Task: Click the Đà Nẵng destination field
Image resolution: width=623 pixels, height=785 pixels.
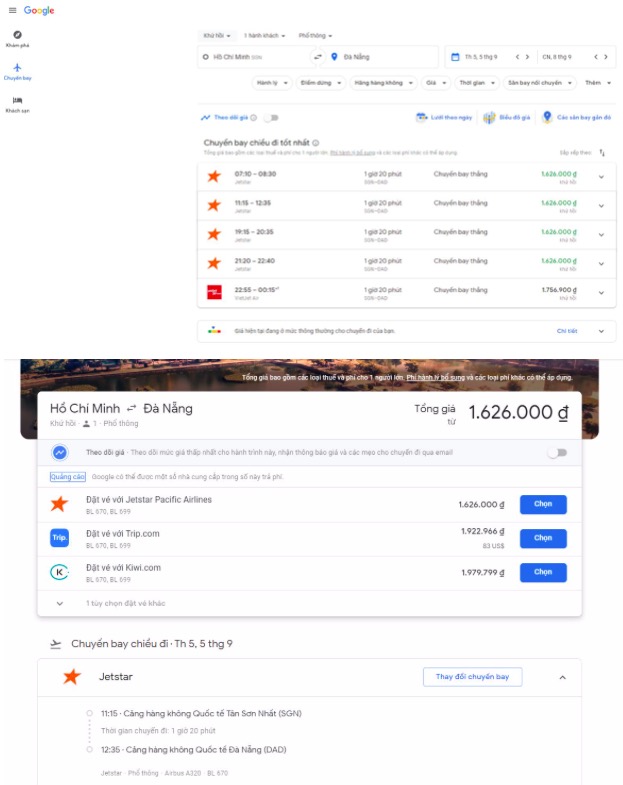Action: click(x=383, y=57)
